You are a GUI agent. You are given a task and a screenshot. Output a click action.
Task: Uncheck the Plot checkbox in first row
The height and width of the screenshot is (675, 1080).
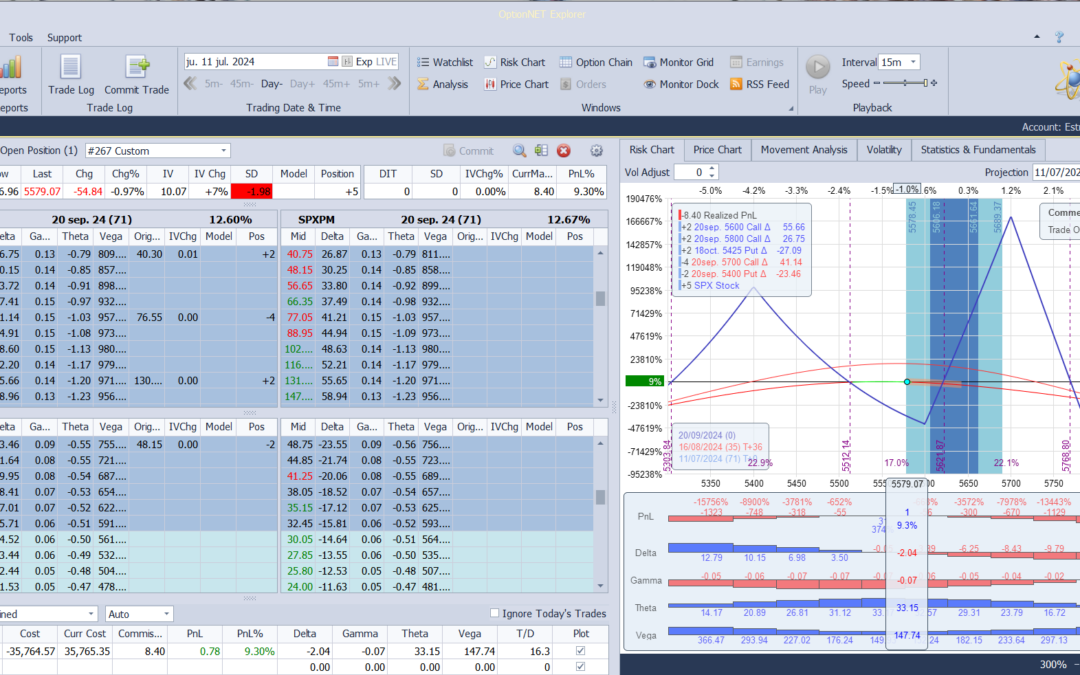pyautogui.click(x=582, y=652)
